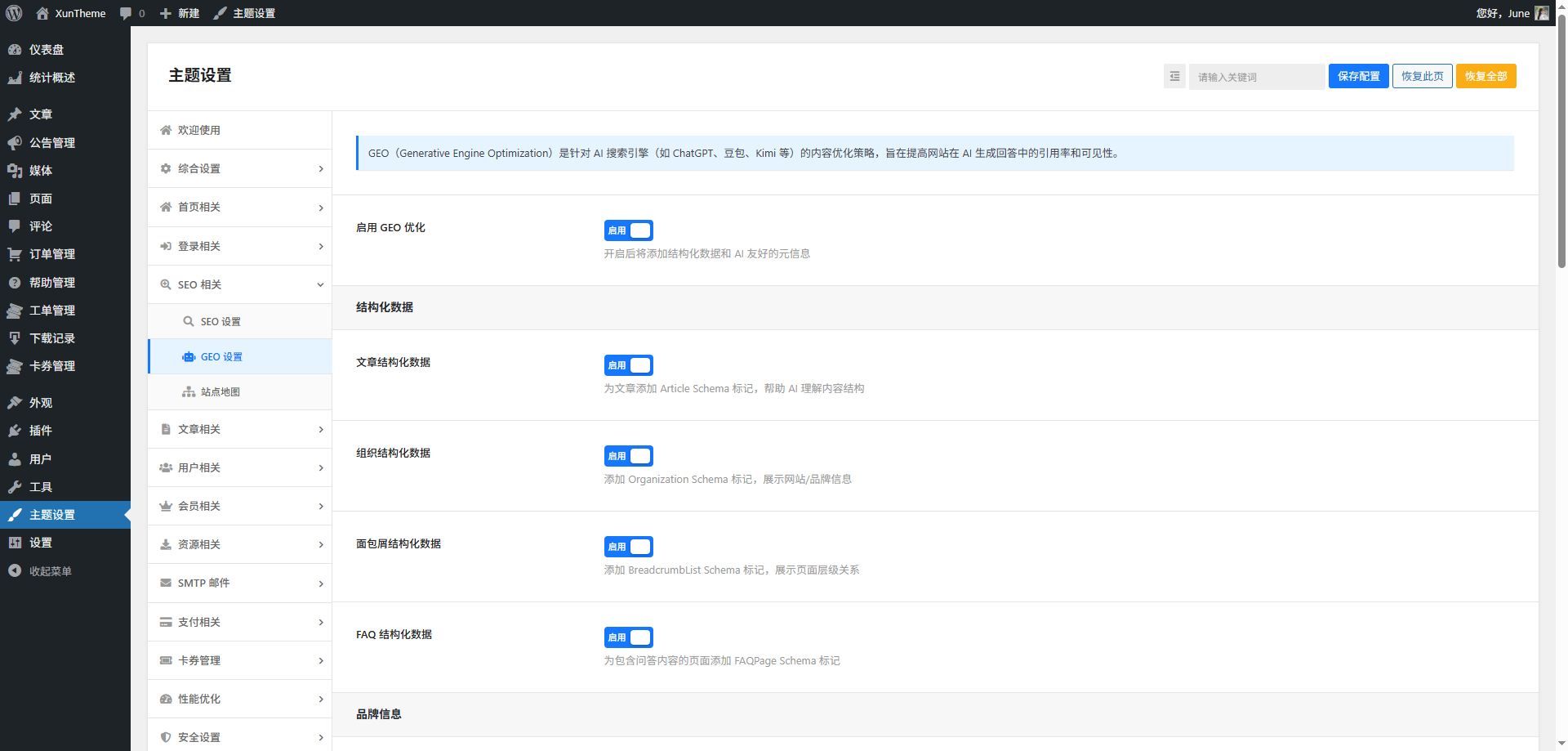Click the June user avatar
The width and height of the screenshot is (1568, 751).
1541,13
